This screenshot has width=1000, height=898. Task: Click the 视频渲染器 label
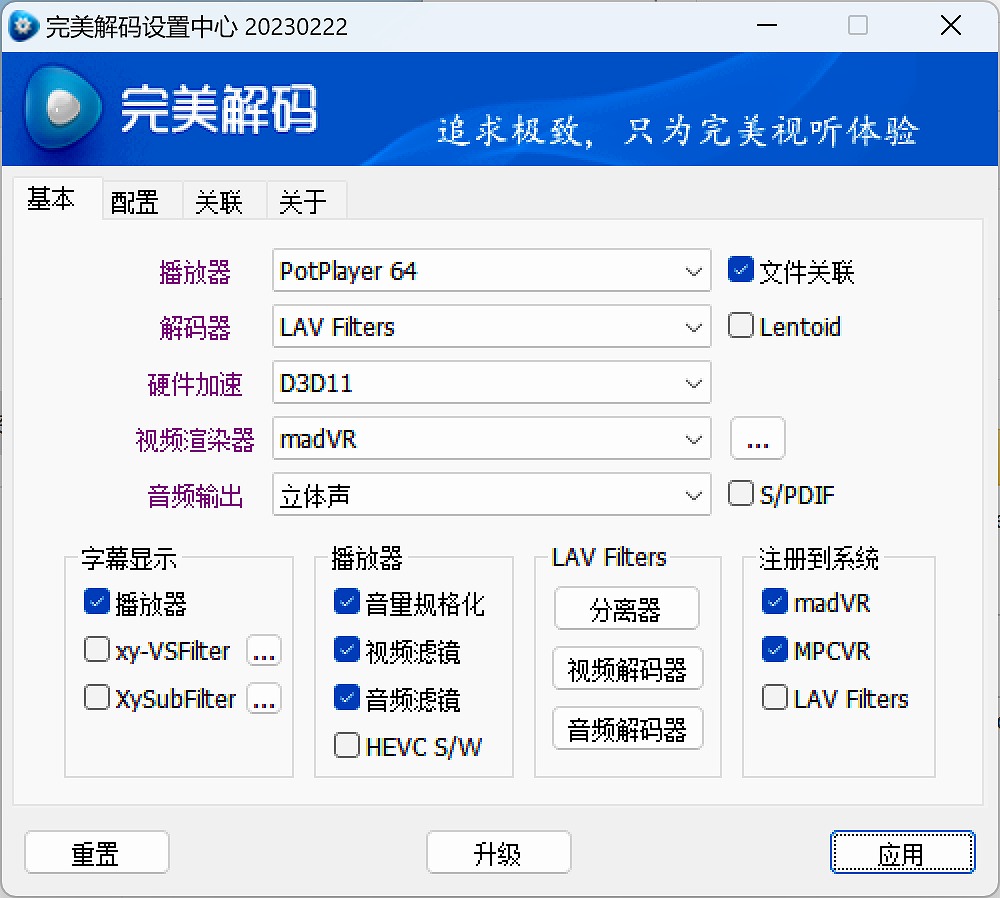[195, 440]
